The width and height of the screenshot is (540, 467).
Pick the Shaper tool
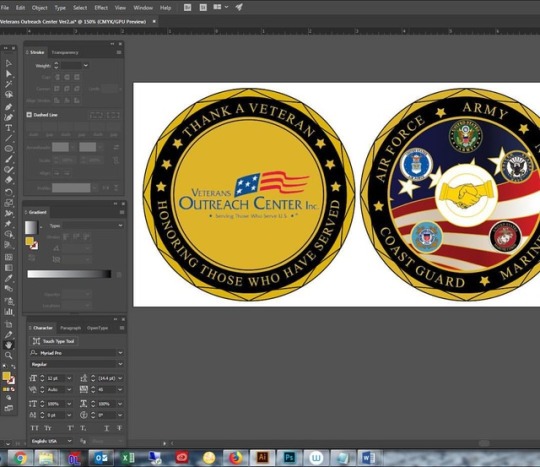click(x=9, y=169)
